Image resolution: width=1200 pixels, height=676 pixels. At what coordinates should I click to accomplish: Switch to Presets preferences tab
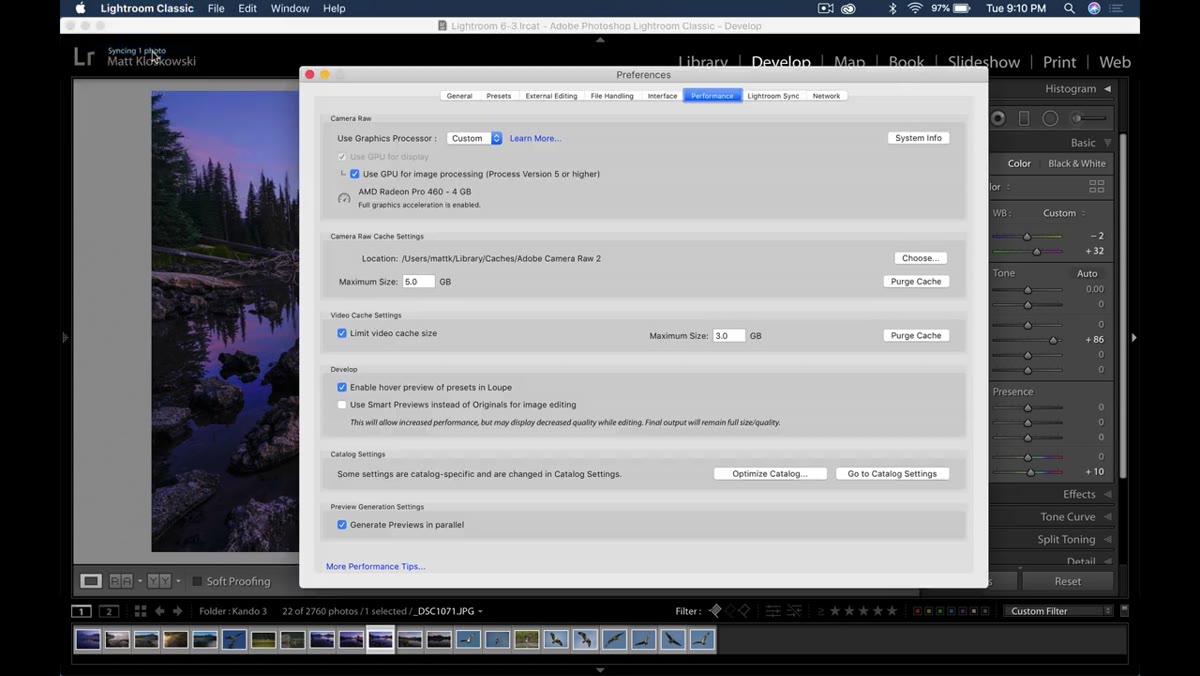pos(499,96)
